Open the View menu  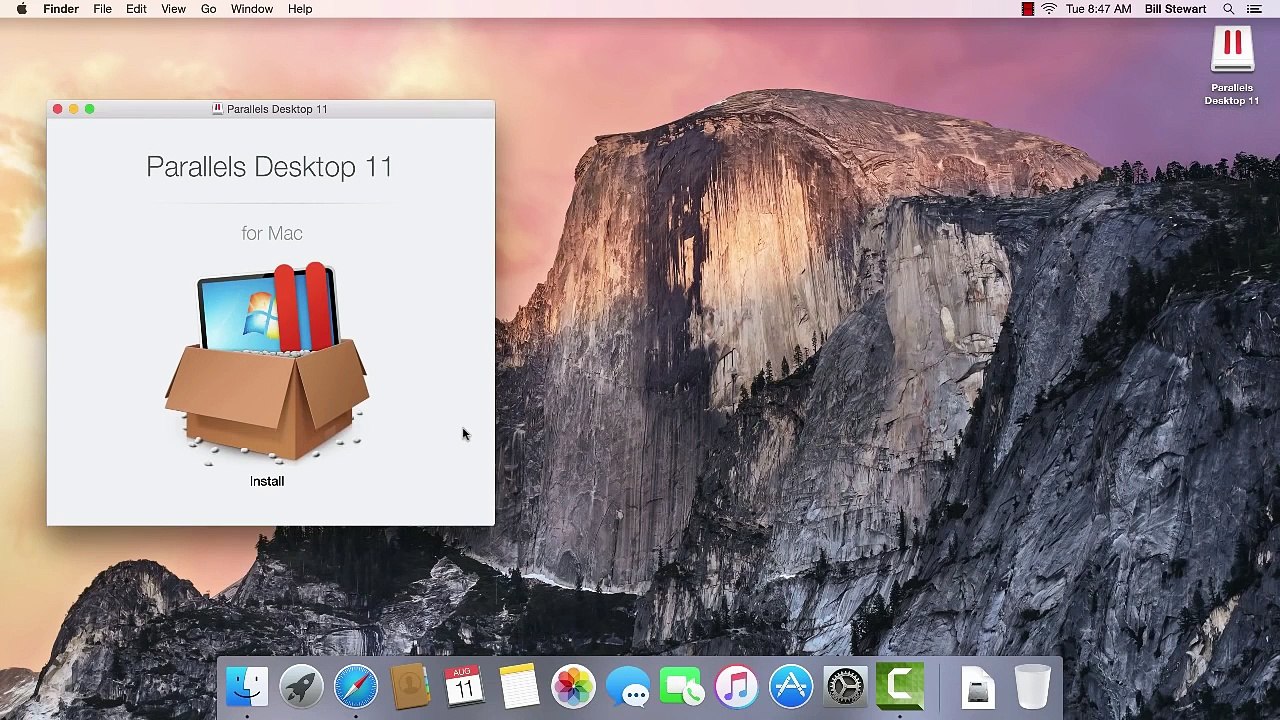[x=173, y=9]
